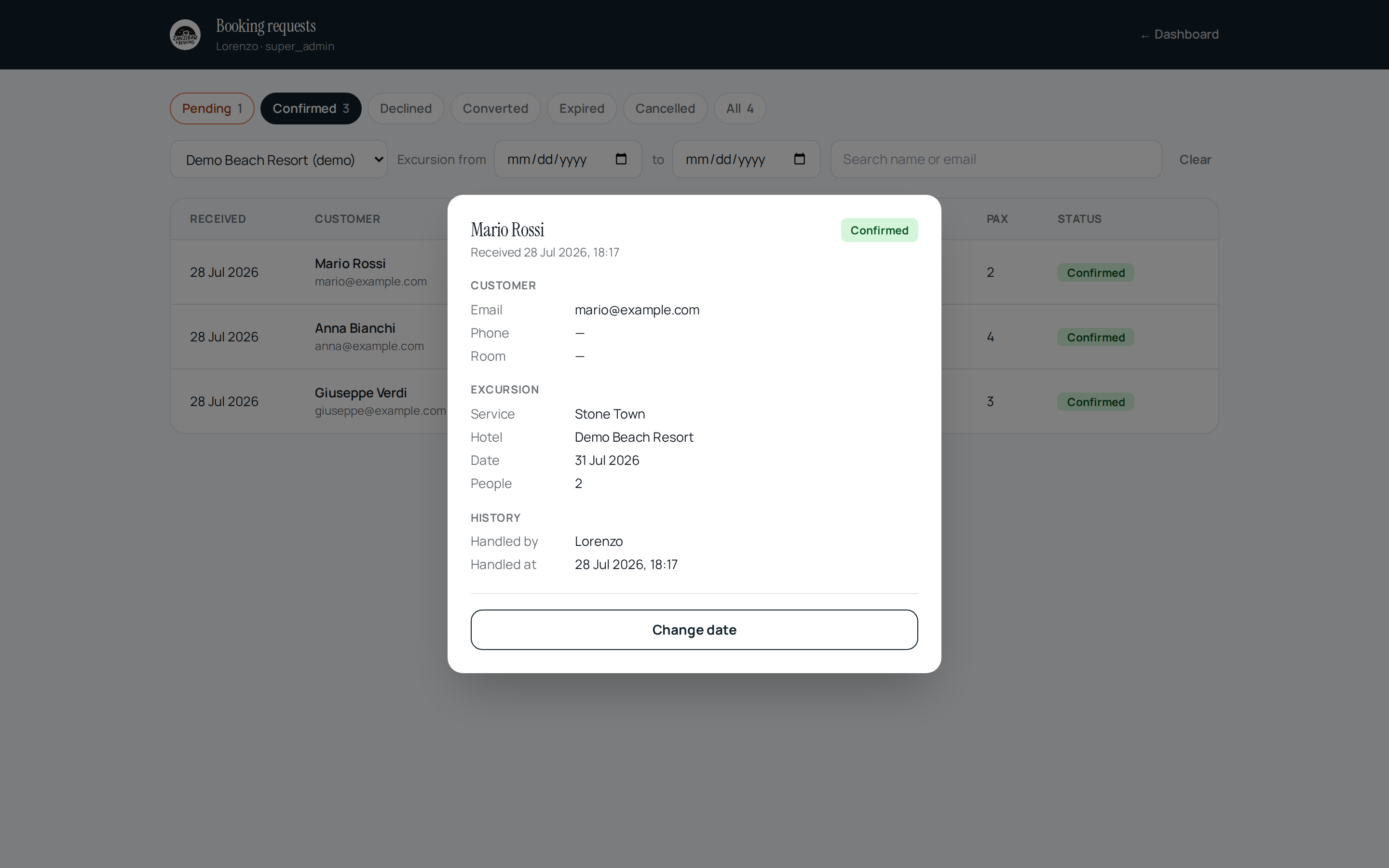The image size is (1389, 868).
Task: Expand the Demo Beach Resort hotel dropdown
Action: pos(278,160)
